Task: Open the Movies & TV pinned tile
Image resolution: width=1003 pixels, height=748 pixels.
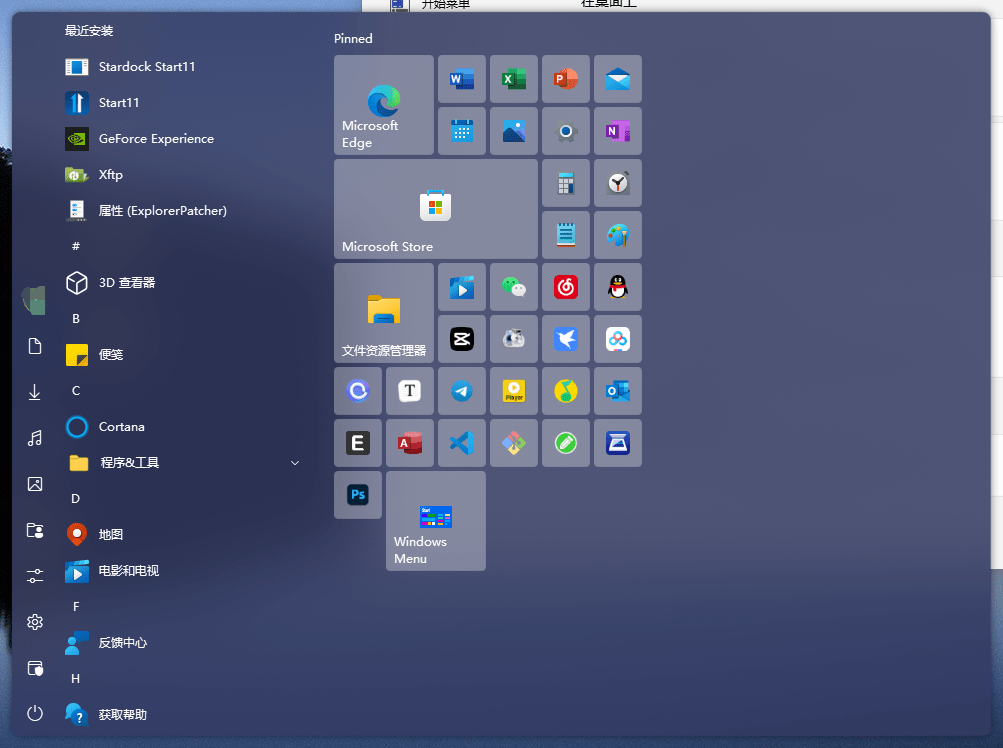Action: pos(462,287)
